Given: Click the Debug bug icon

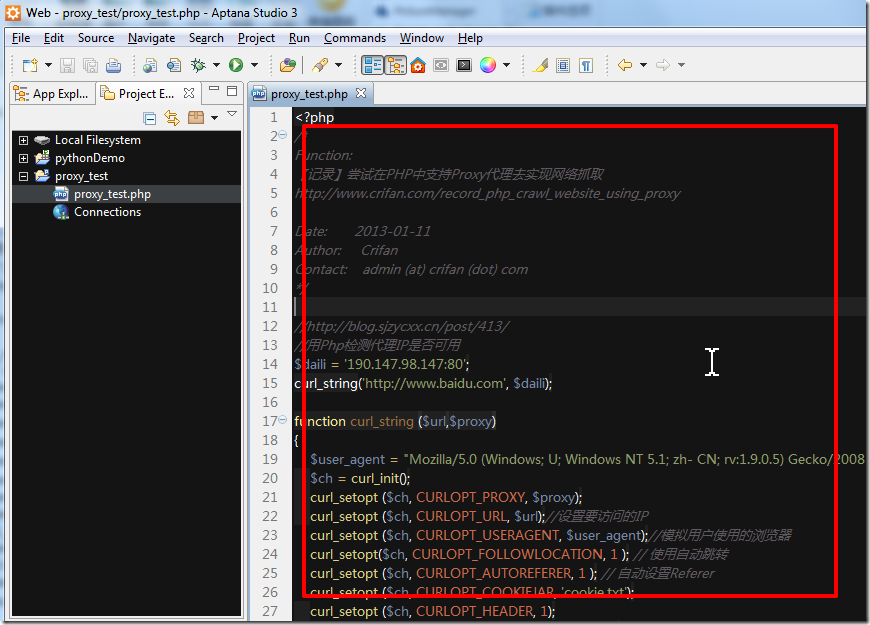Looking at the screenshot, I should click(199, 65).
